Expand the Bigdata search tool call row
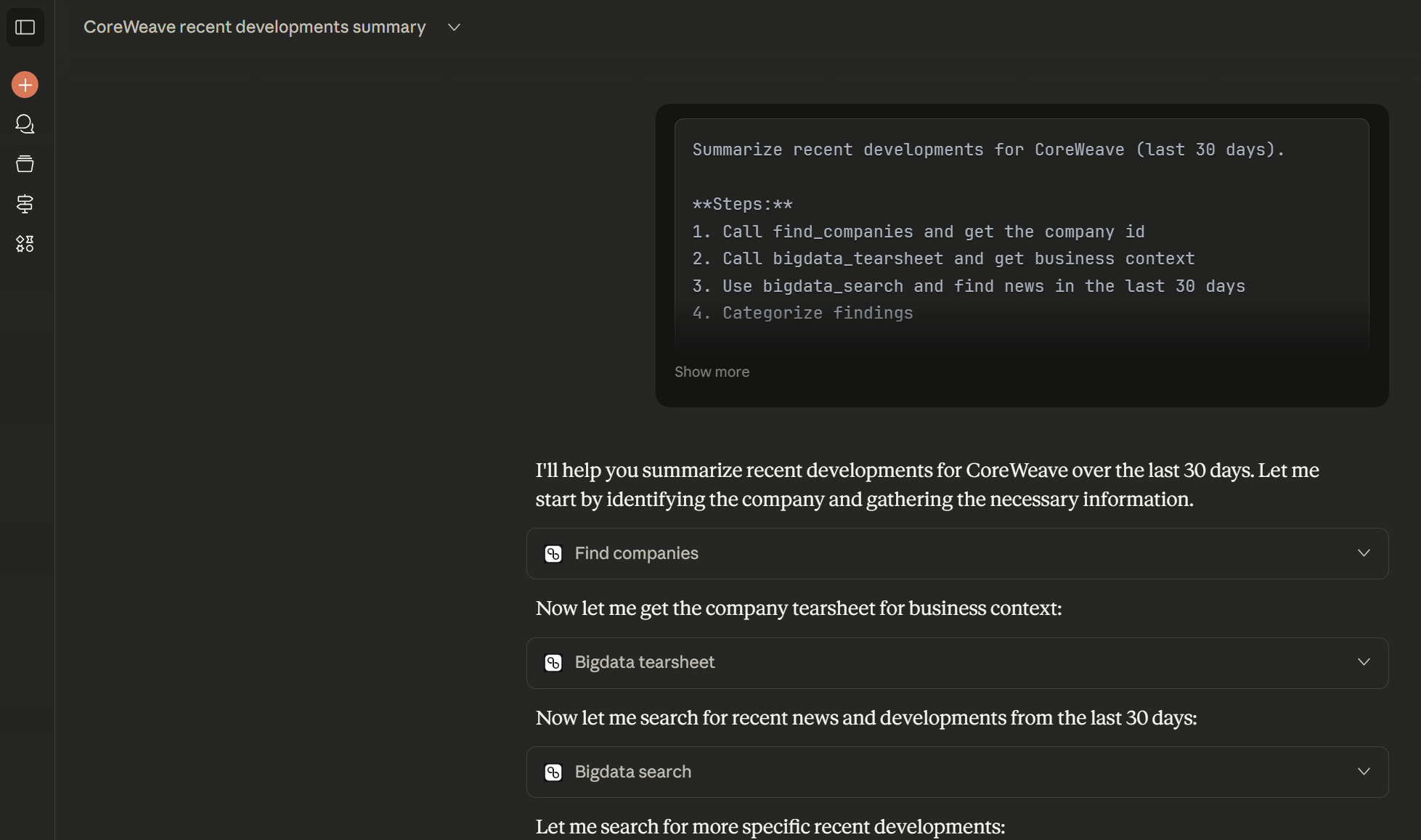This screenshot has width=1421, height=840. [956, 772]
